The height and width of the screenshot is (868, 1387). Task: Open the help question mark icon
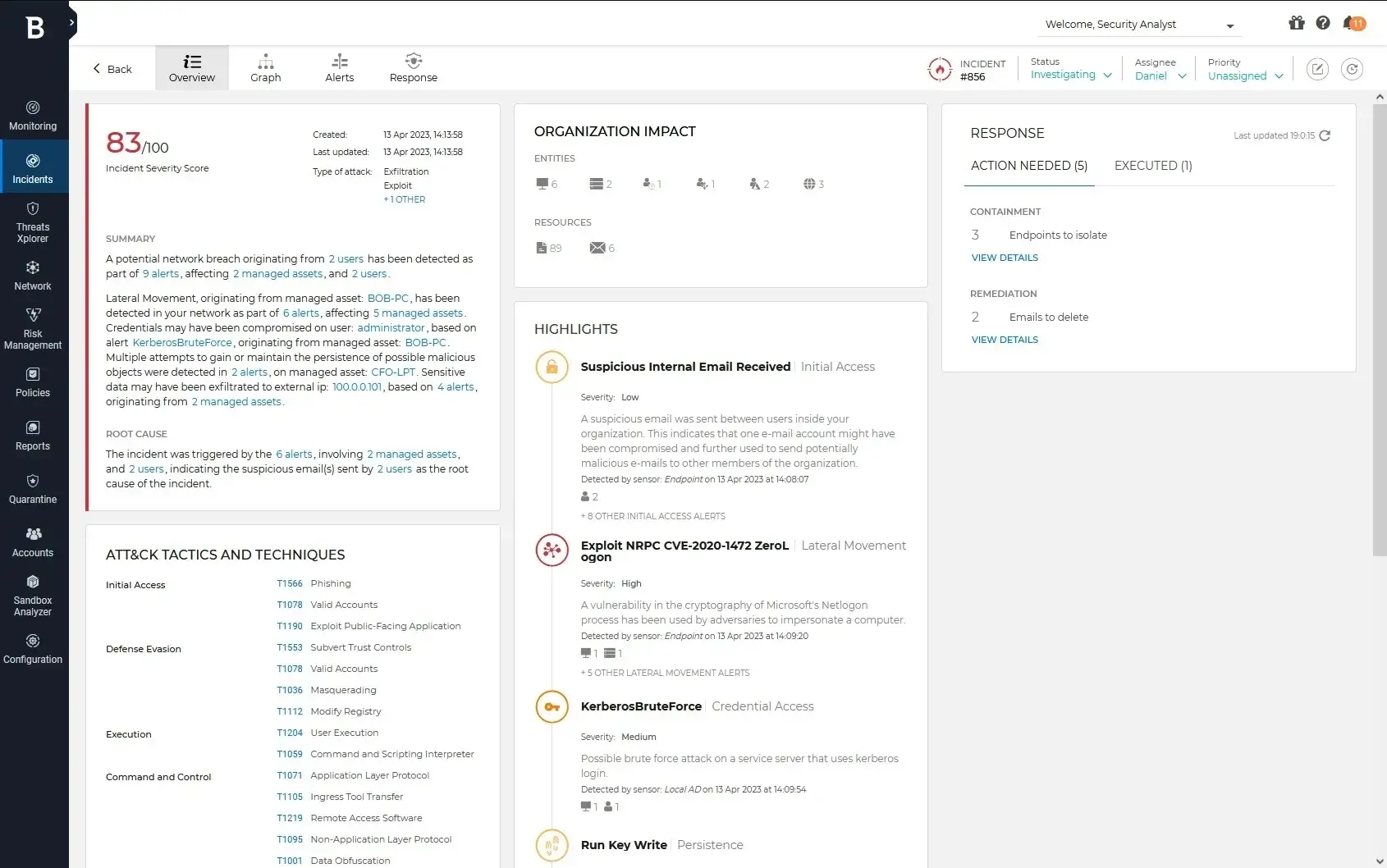pyautogui.click(x=1323, y=24)
